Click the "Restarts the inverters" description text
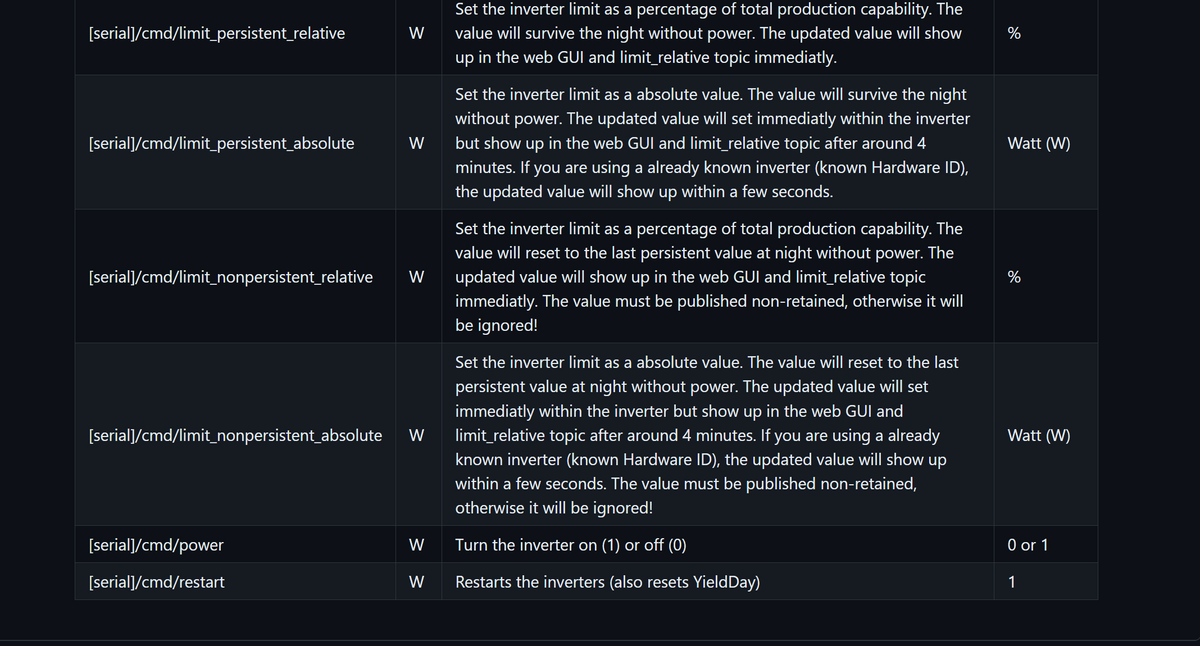This screenshot has width=1200, height=646. 607,582
